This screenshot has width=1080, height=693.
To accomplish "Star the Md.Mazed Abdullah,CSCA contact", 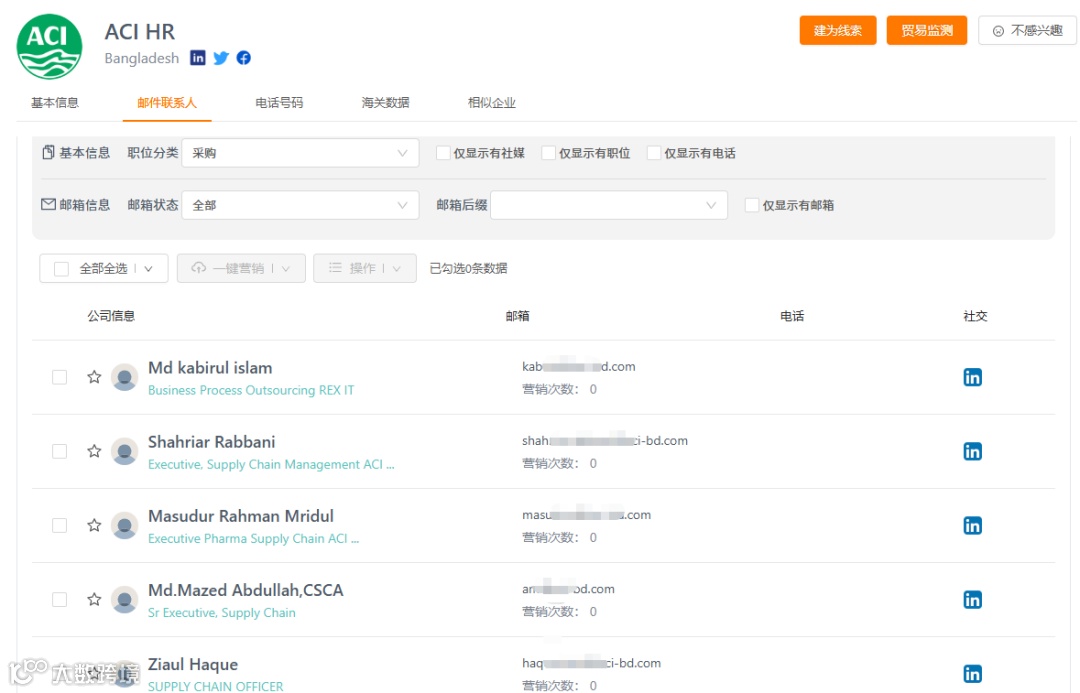I will coord(94,599).
